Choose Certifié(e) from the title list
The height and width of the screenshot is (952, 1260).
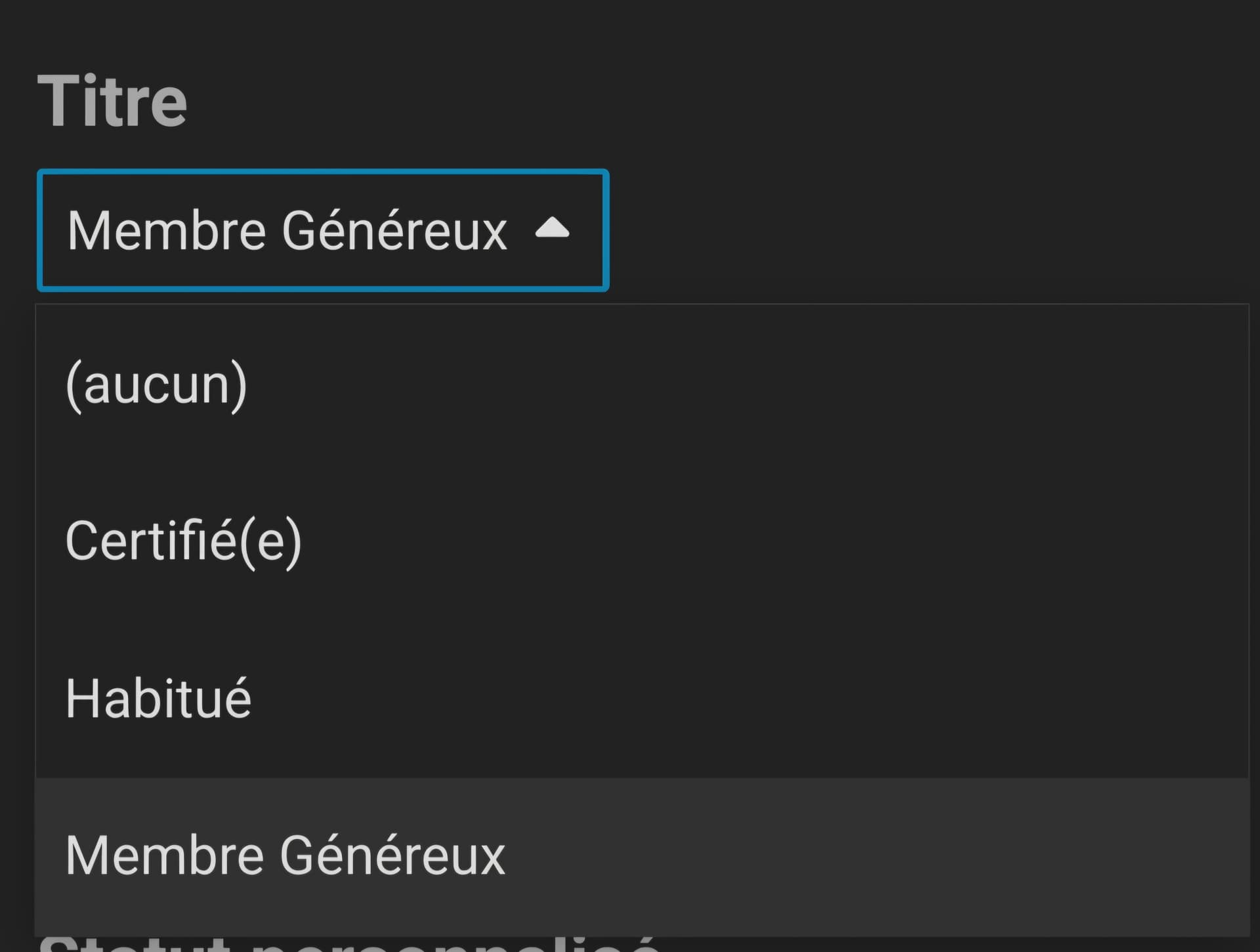coord(642,542)
